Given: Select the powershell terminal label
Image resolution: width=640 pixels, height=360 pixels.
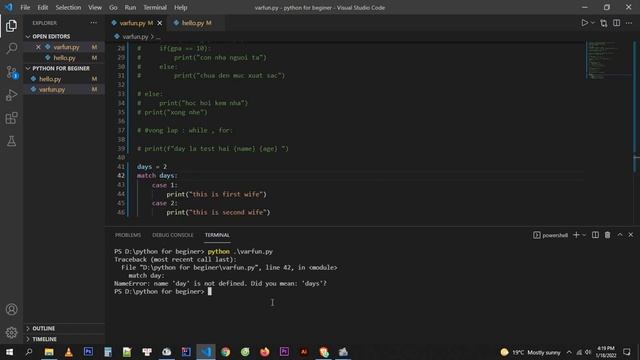Looking at the screenshot, I should (x=551, y=235).
